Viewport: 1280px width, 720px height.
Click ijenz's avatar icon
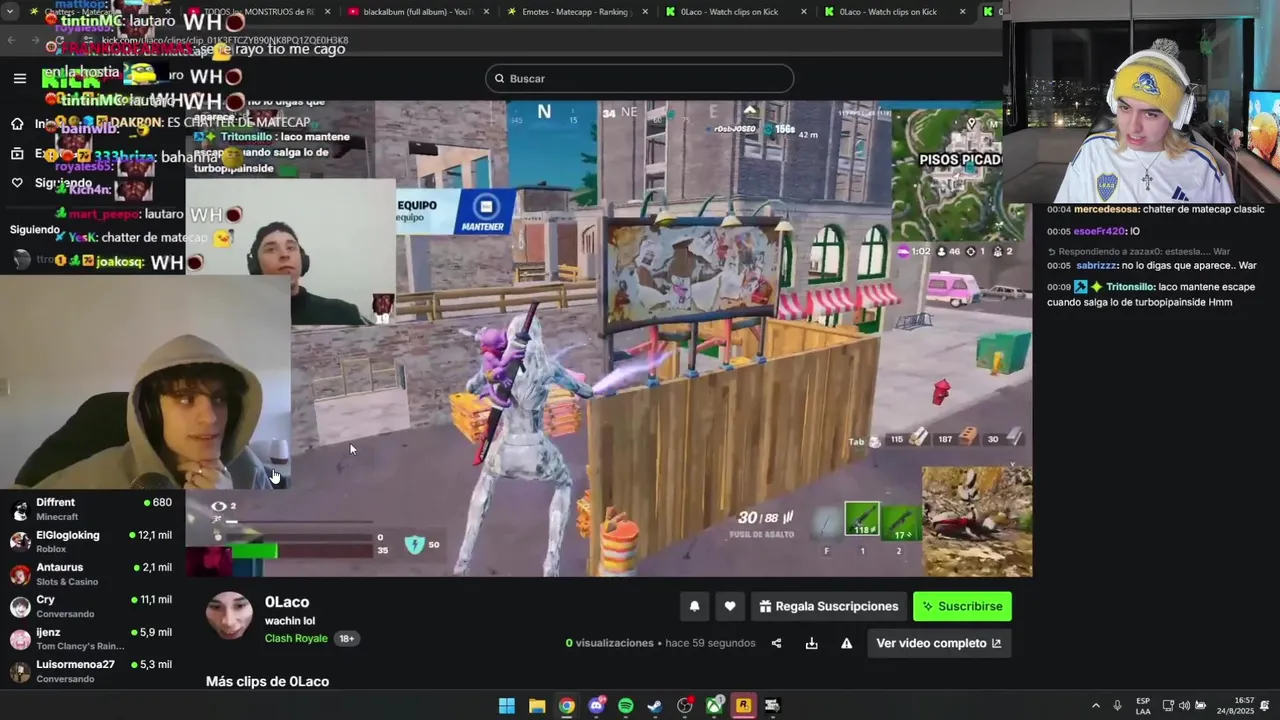20,639
